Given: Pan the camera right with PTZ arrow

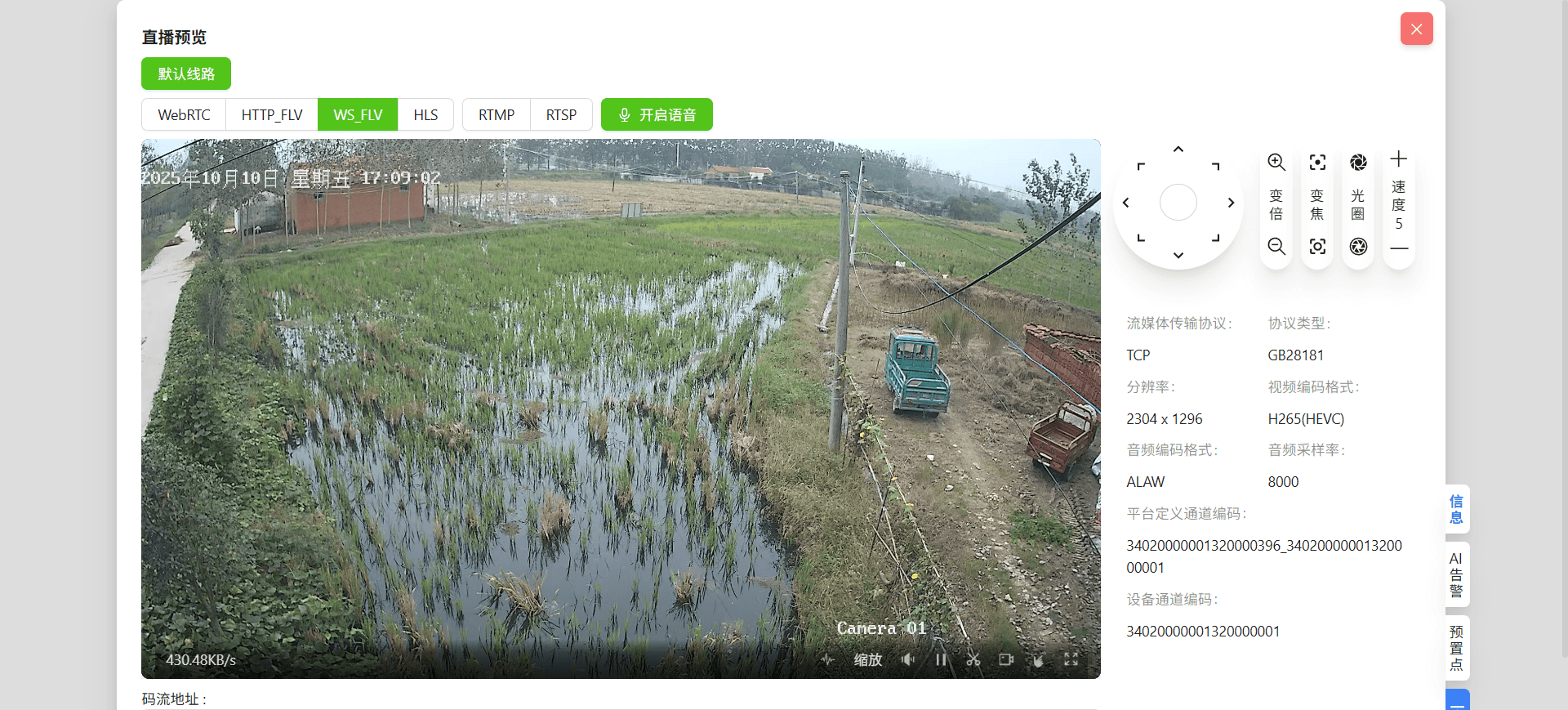Looking at the screenshot, I should click(x=1231, y=203).
